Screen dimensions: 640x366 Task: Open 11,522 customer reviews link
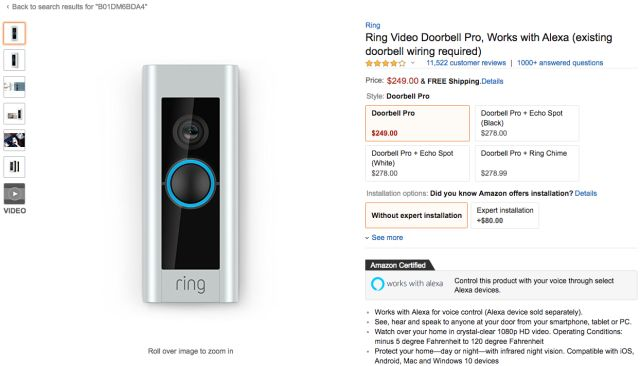(466, 63)
